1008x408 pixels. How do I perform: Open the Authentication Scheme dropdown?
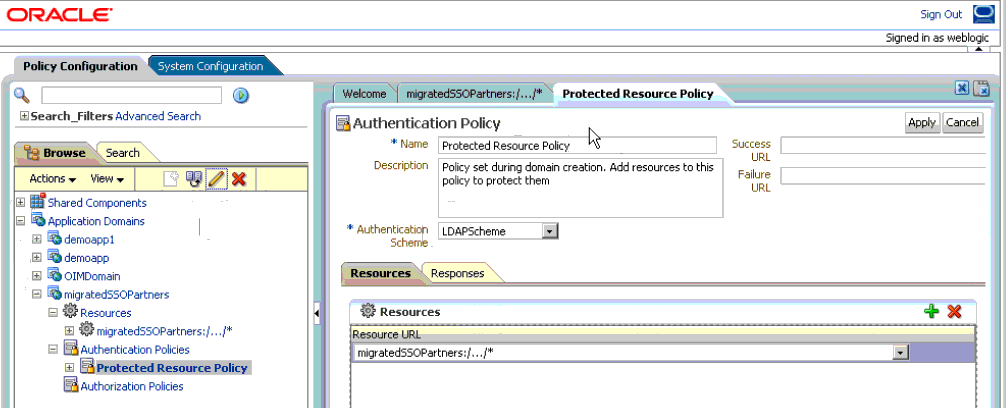(550, 231)
